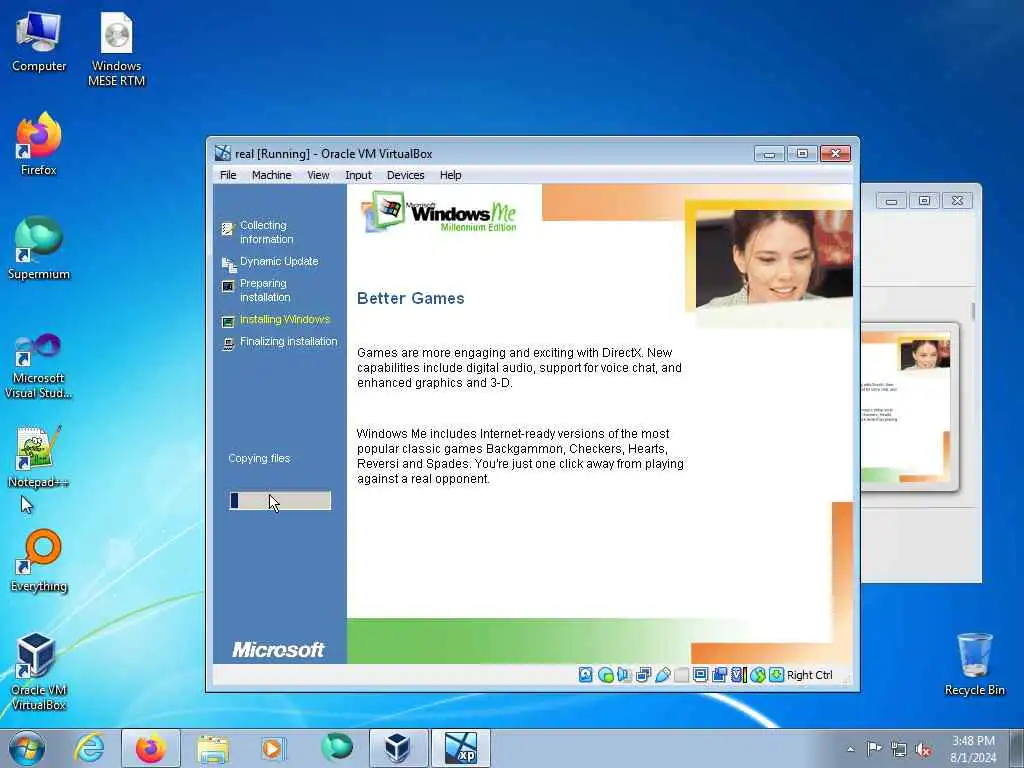The width and height of the screenshot is (1024, 768).
Task: Open the Windows Start menu orb
Action: coord(27,748)
